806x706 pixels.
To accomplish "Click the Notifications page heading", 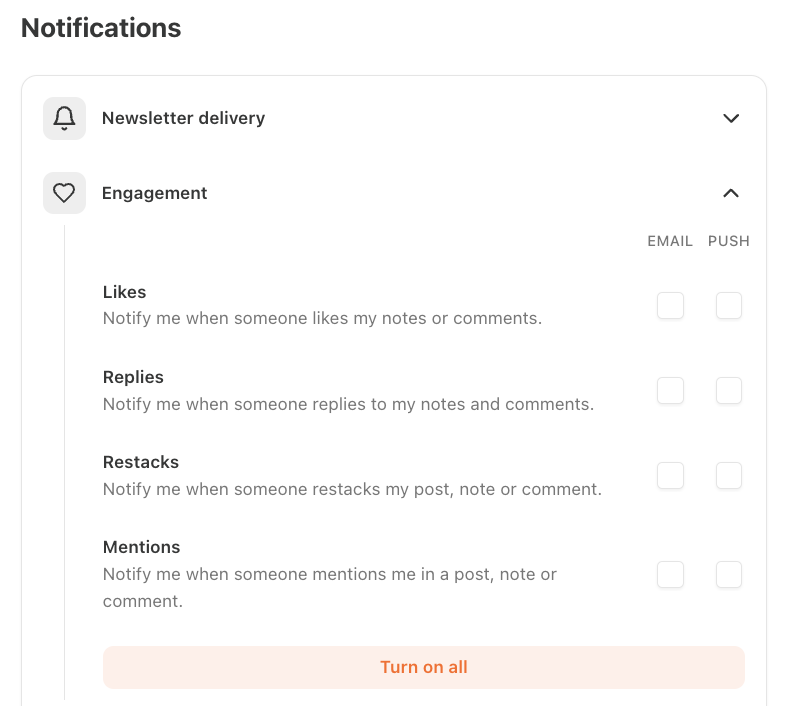I will click(x=101, y=28).
